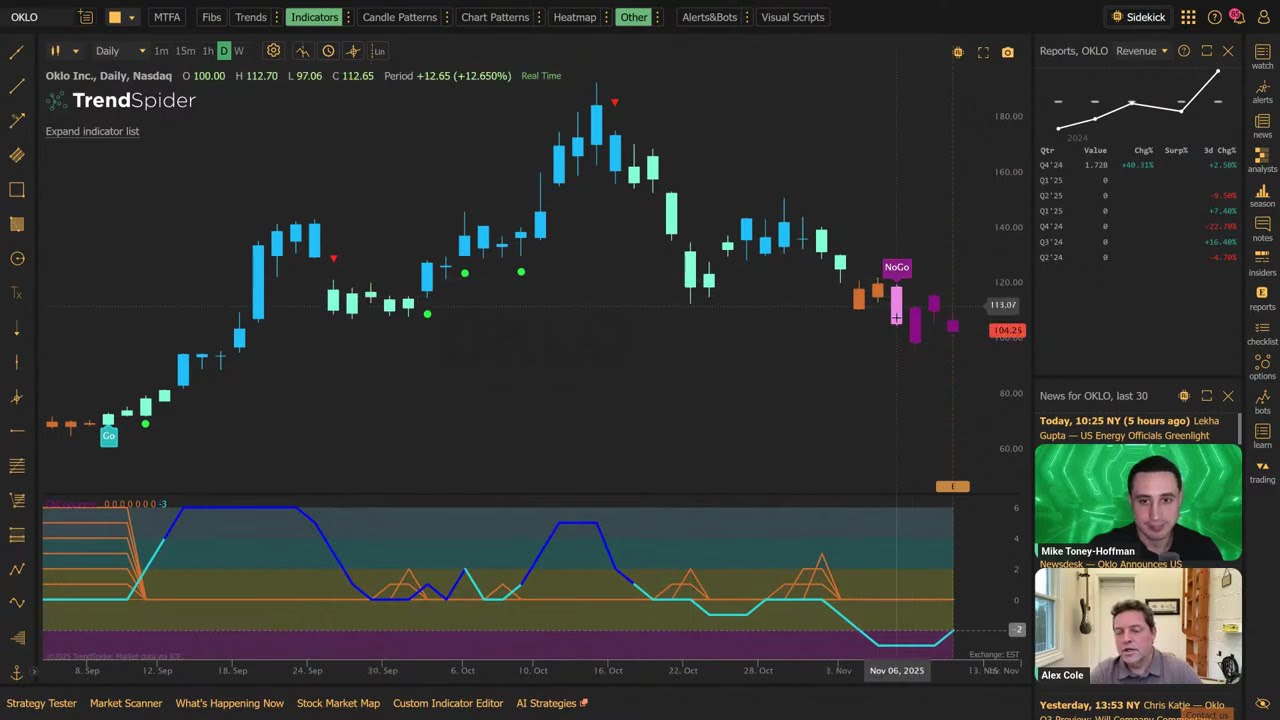Image resolution: width=1280 pixels, height=720 pixels.
Task: Open the Stock Market Map tab
Action: click(x=338, y=703)
